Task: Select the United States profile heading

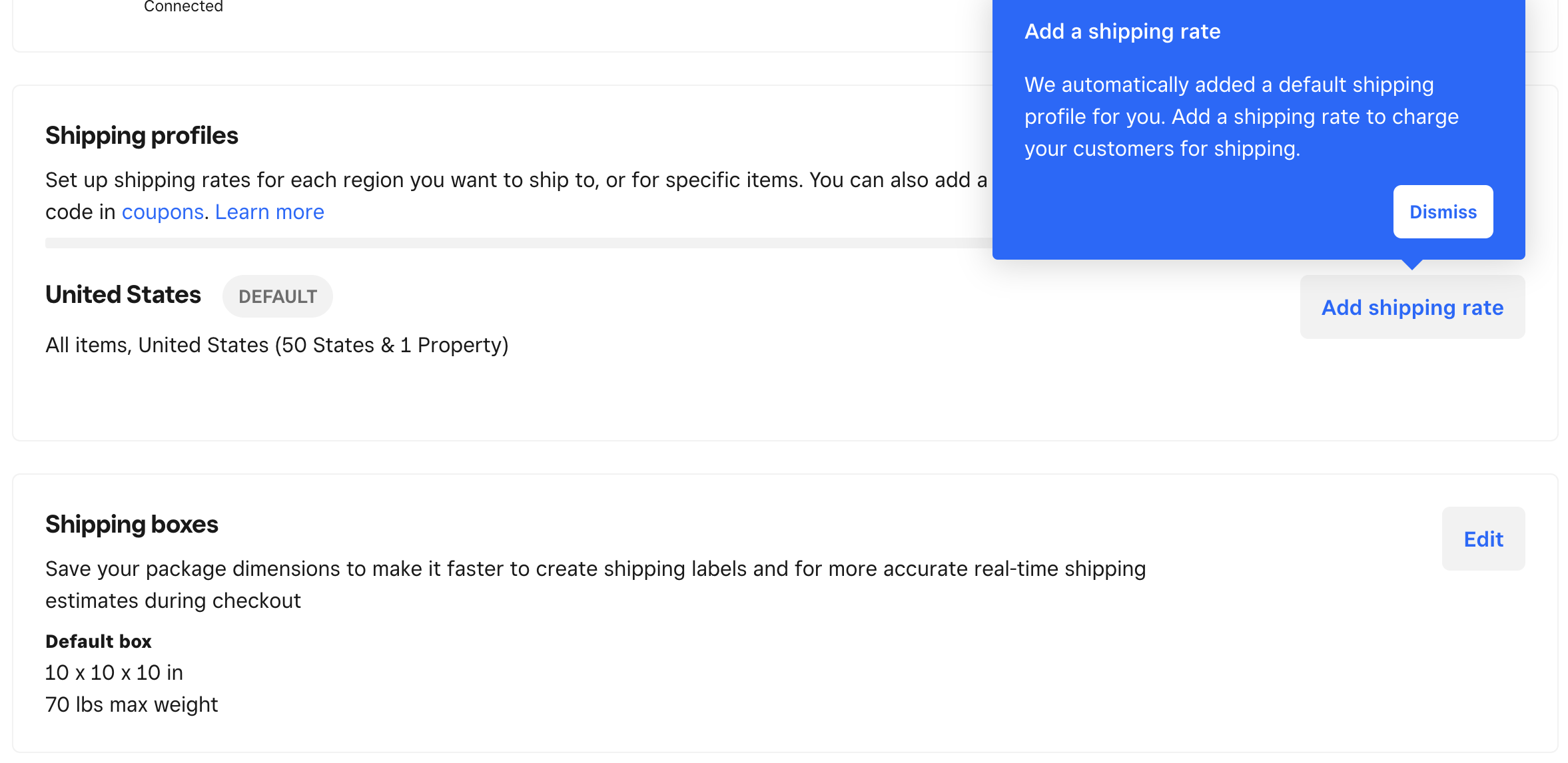Action: (123, 295)
